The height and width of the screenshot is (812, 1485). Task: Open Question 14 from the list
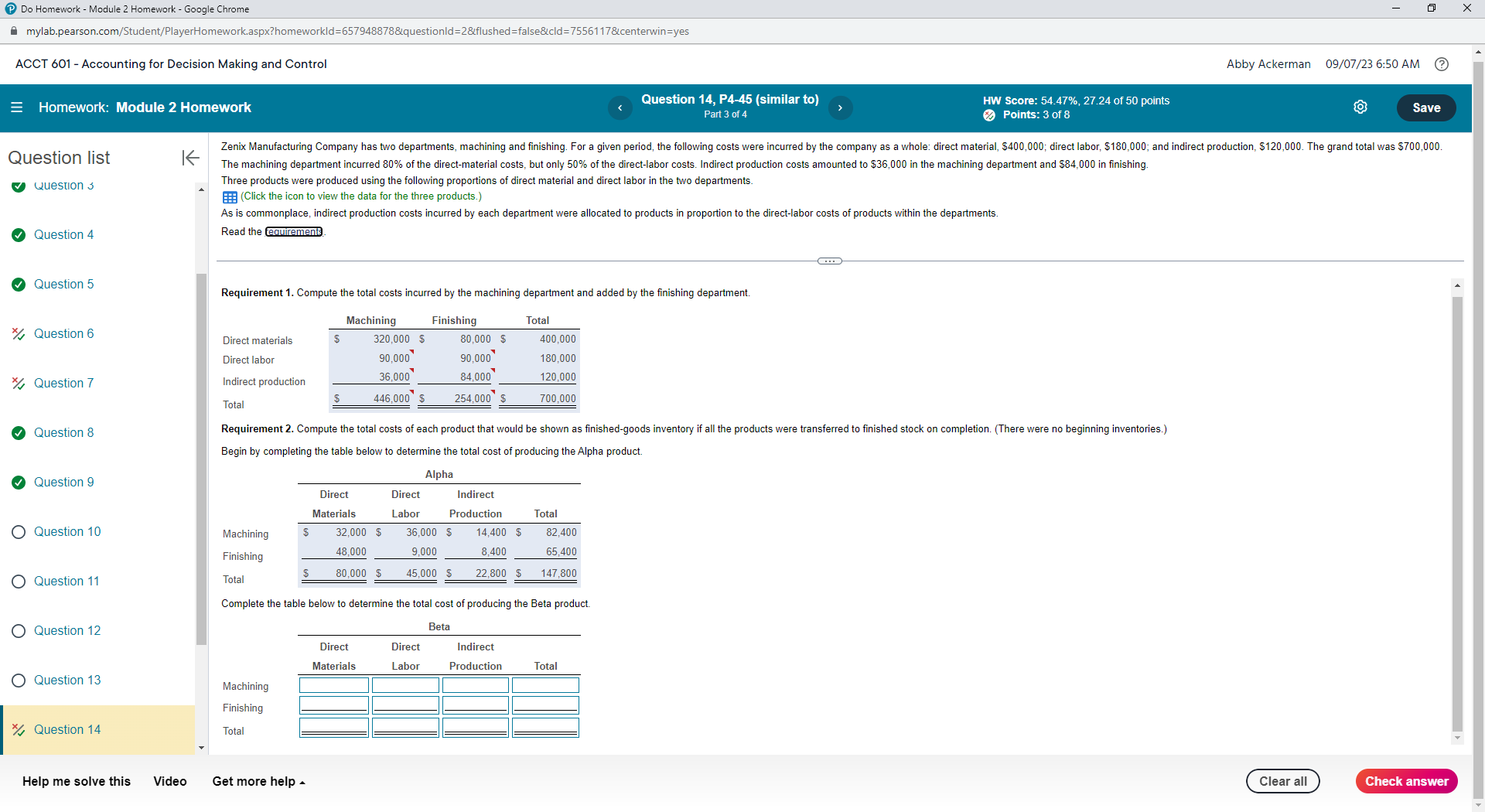(x=67, y=730)
